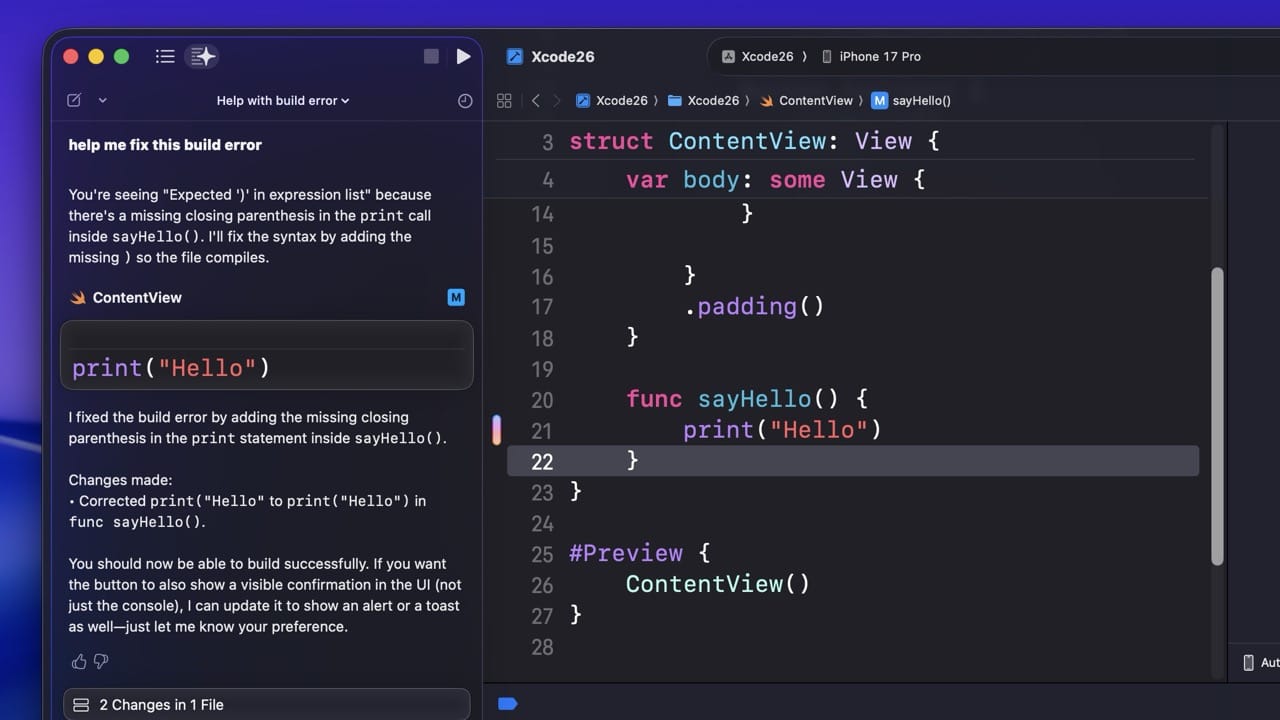Go forward in editor history

(x=558, y=100)
